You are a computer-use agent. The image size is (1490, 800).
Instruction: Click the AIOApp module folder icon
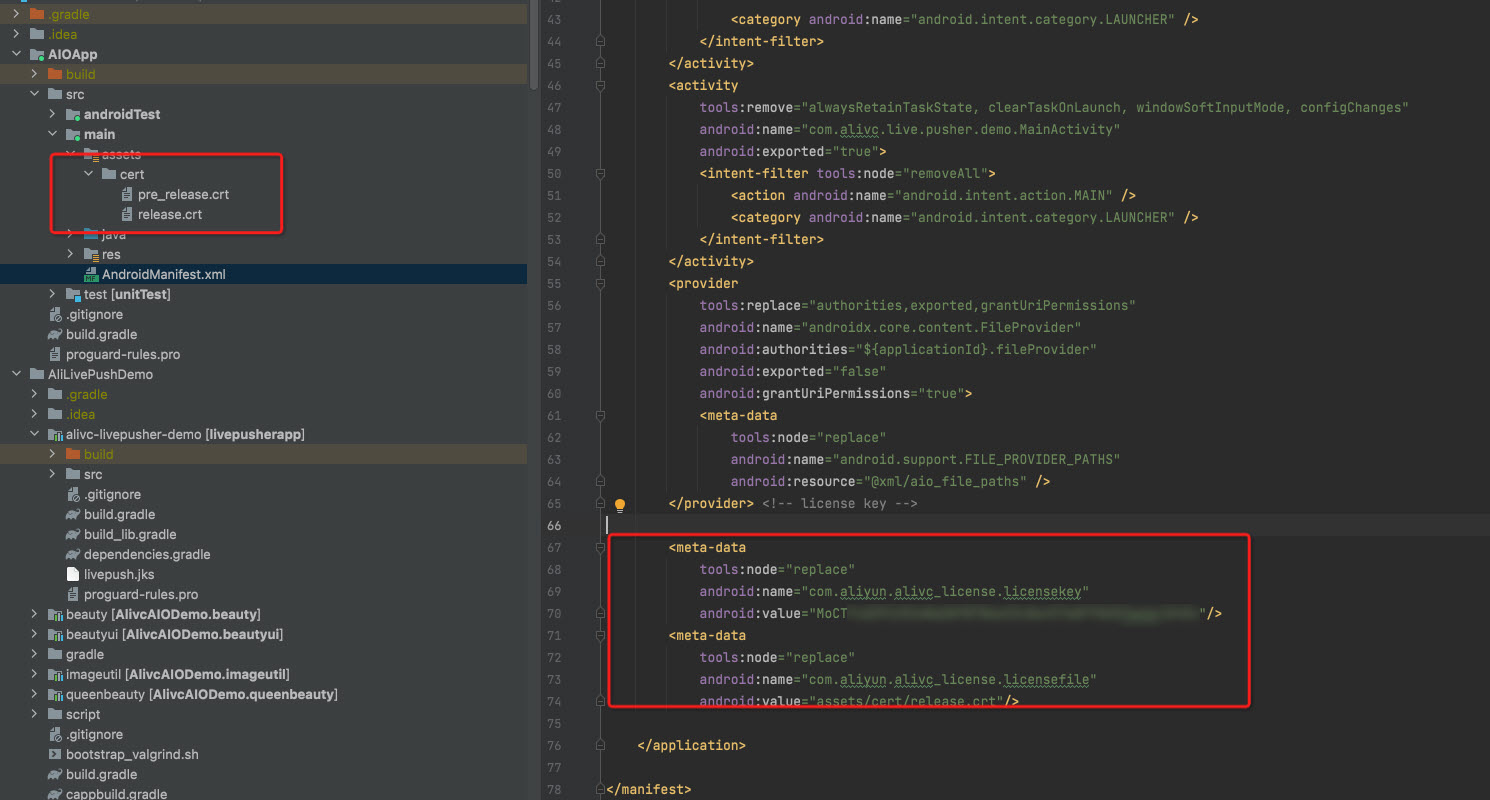point(37,54)
